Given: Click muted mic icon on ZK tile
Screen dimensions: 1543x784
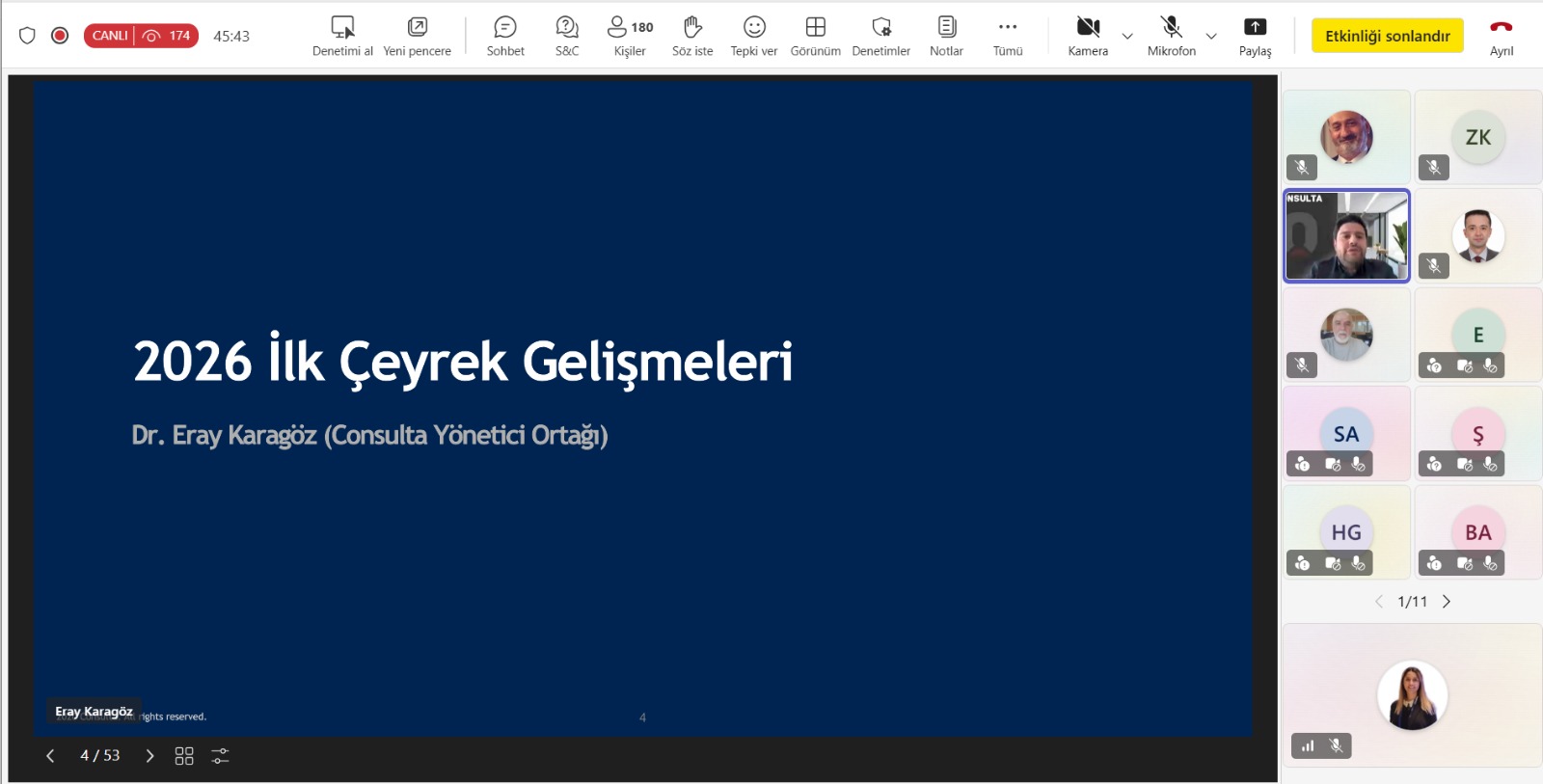Looking at the screenshot, I should [x=1434, y=168].
